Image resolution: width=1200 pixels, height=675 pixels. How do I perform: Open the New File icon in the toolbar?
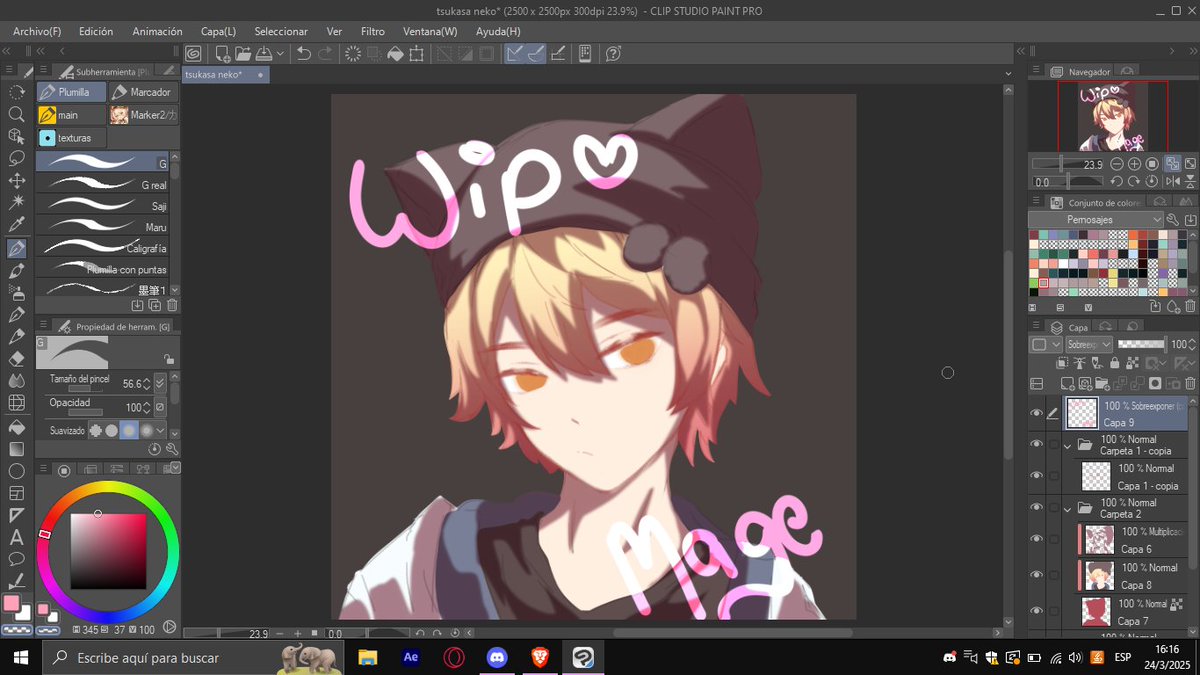tap(221, 53)
